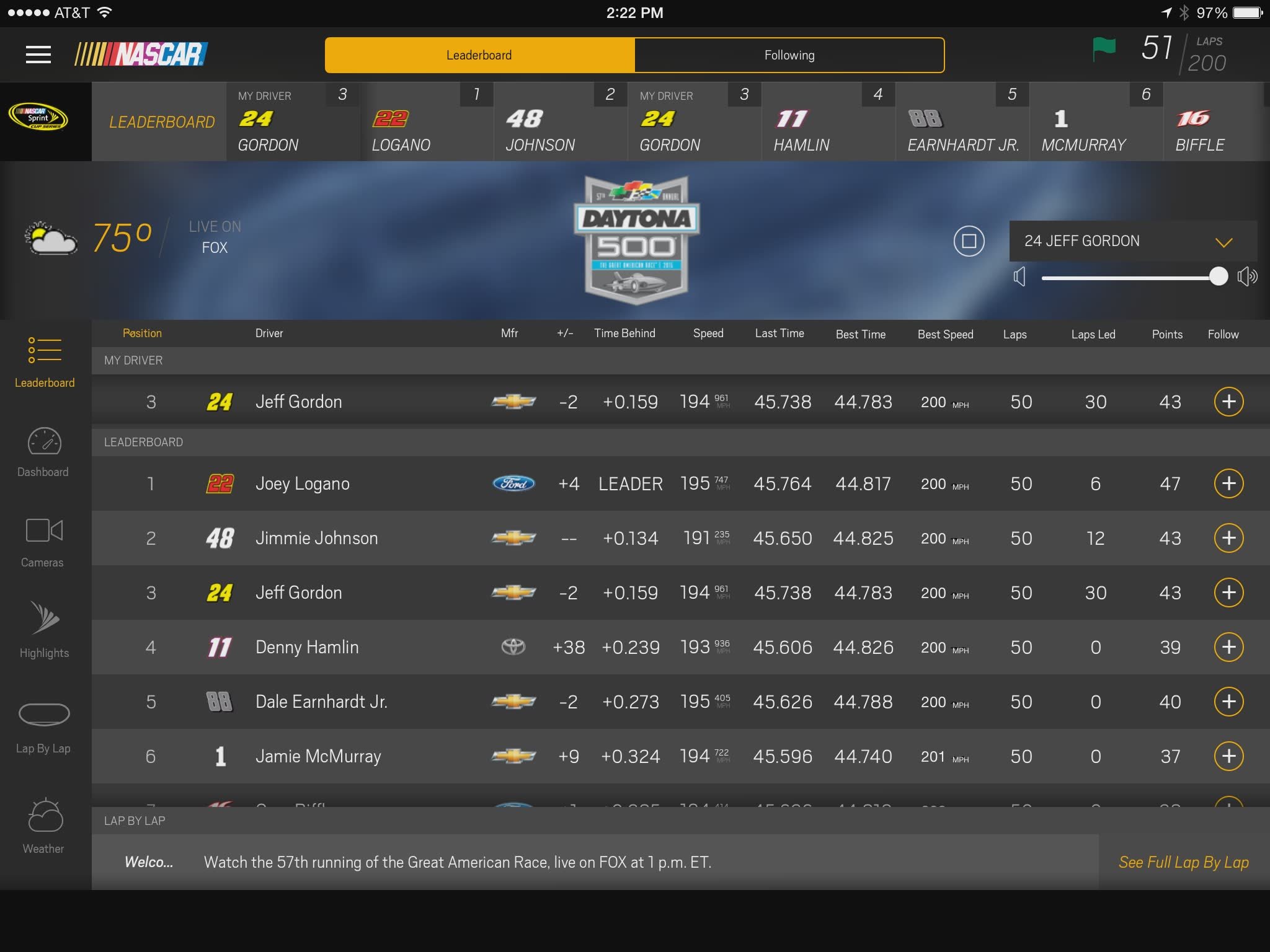Screen dimensions: 1270x952
Task: Open the 24 Jeff Gordon driver dropdown
Action: (1133, 241)
